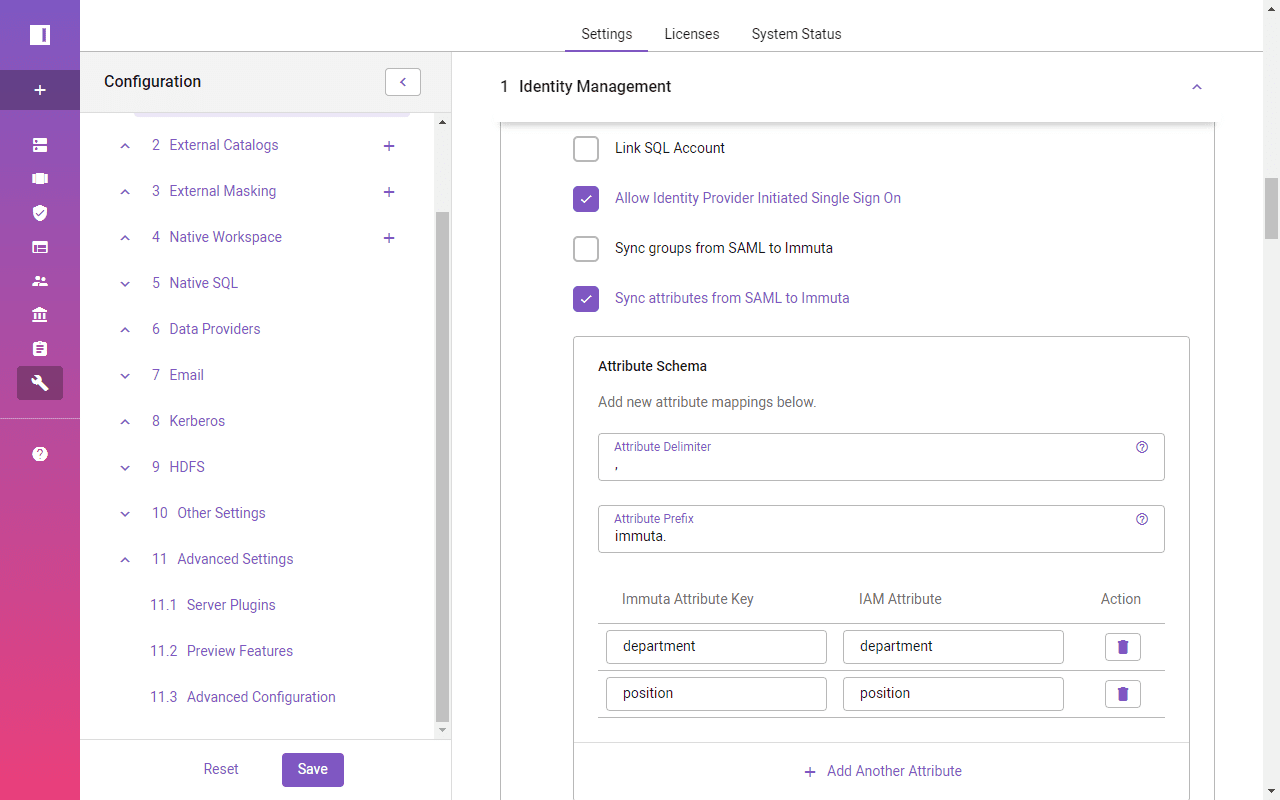The height and width of the screenshot is (800, 1280).
Task: Toggle Native Workspace tree chevron
Action: pyautogui.click(x=125, y=238)
